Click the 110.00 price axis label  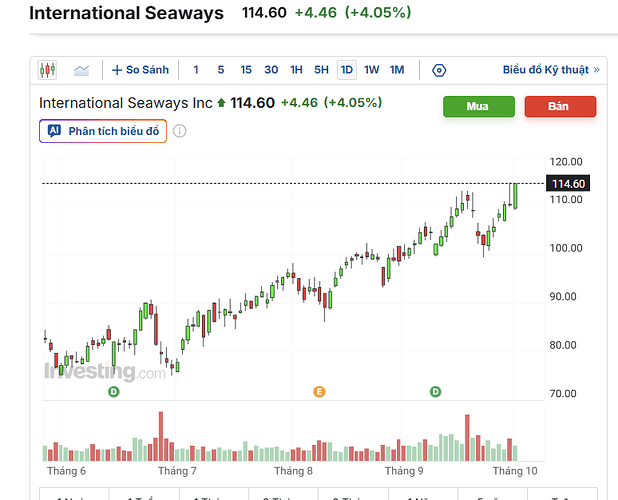[x=566, y=200]
